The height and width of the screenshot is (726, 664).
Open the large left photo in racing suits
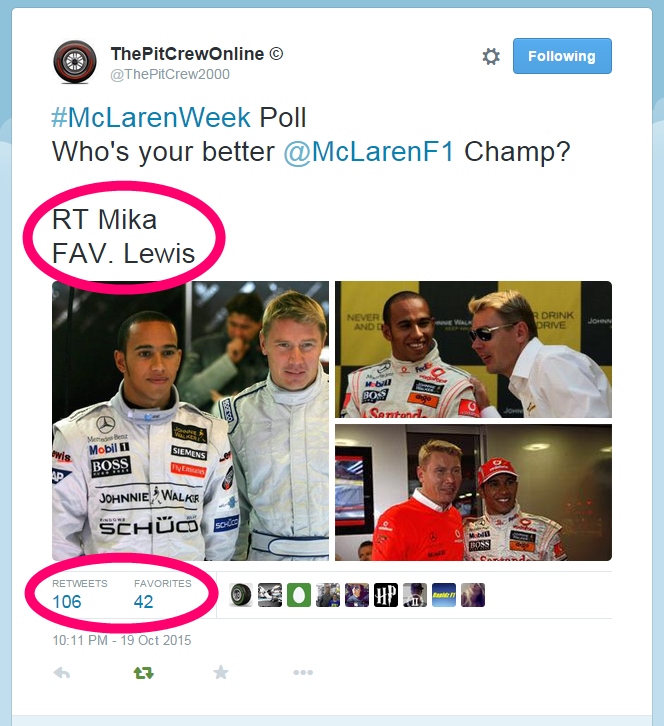pos(190,421)
